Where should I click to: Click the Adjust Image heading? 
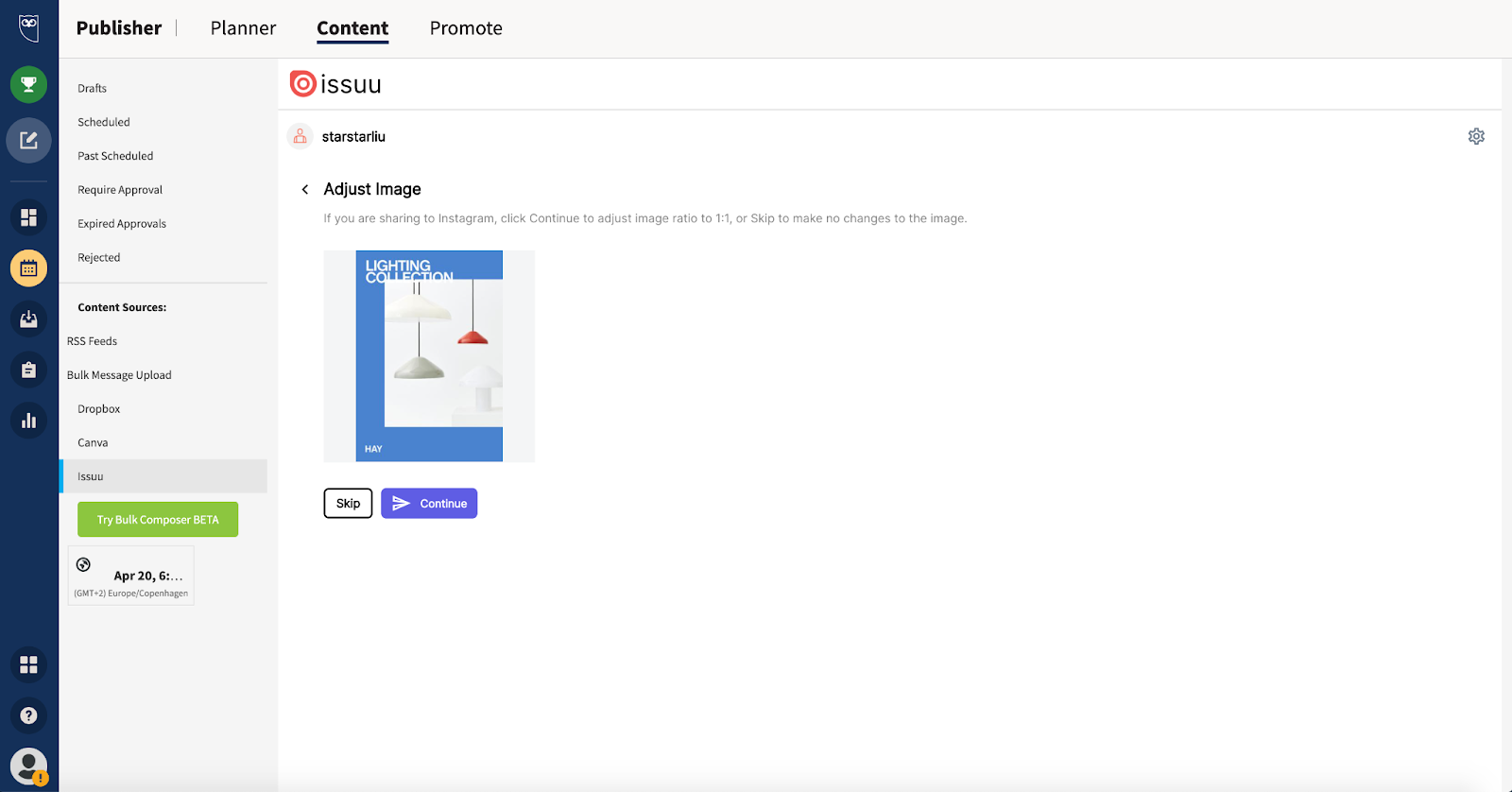pos(372,189)
